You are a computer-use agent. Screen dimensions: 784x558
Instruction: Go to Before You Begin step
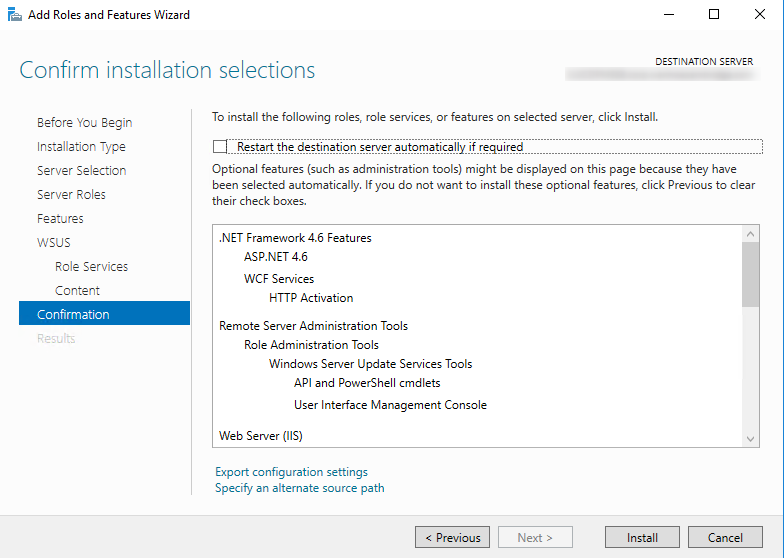click(84, 122)
